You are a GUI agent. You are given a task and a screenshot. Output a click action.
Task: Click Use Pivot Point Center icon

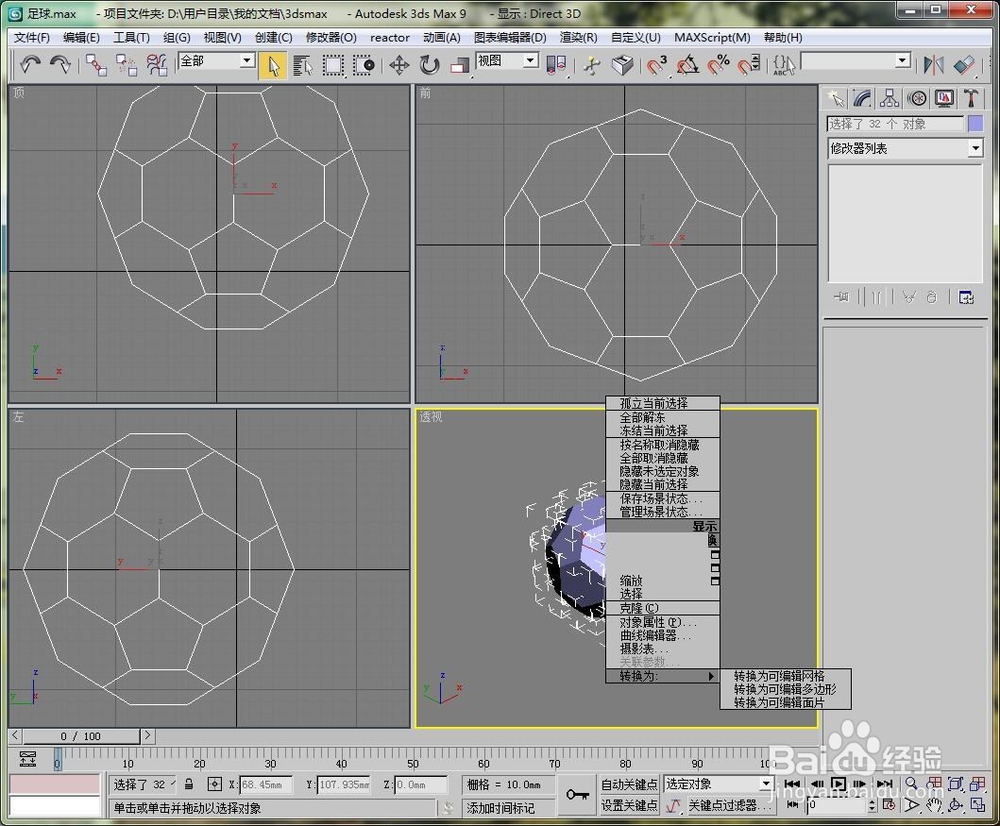[556, 65]
